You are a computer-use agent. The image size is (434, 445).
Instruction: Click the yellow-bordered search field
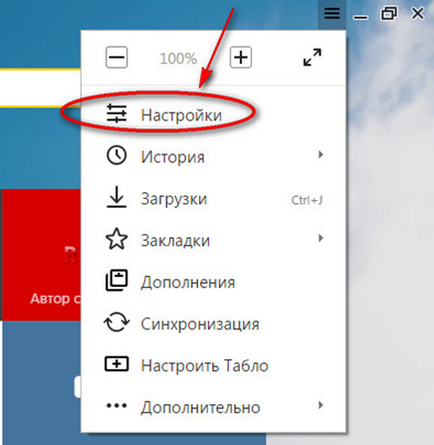click(x=40, y=88)
